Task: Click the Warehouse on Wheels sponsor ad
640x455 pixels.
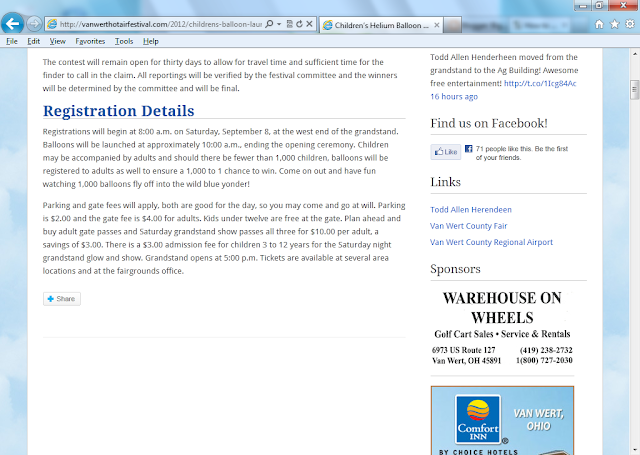Action: coord(502,328)
